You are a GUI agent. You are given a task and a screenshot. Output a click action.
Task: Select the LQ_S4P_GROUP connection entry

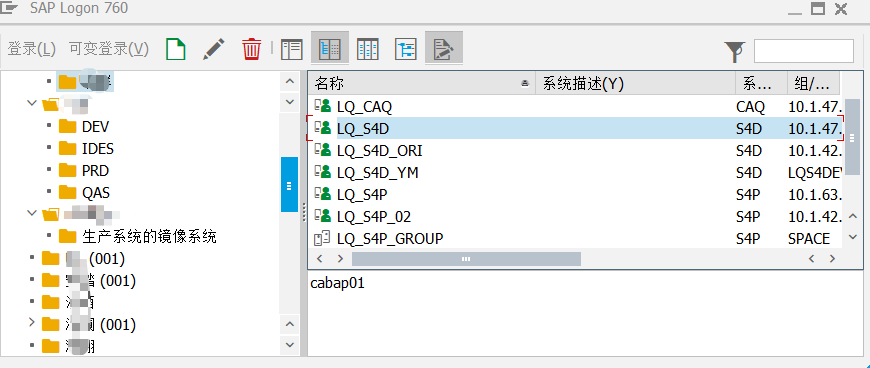click(575, 239)
